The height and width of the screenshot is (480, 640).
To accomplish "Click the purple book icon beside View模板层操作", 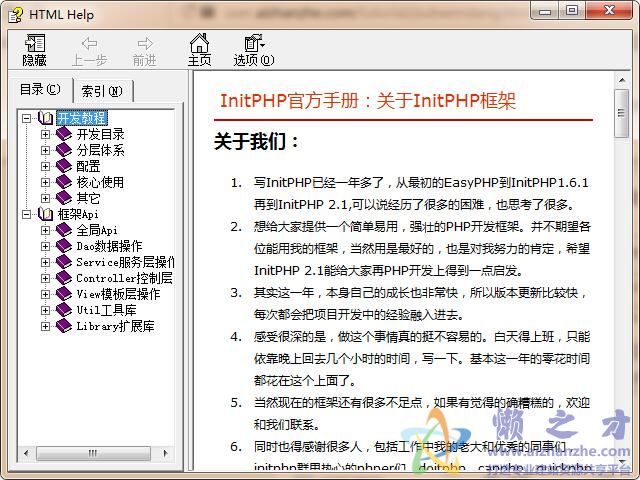I will click(64, 294).
